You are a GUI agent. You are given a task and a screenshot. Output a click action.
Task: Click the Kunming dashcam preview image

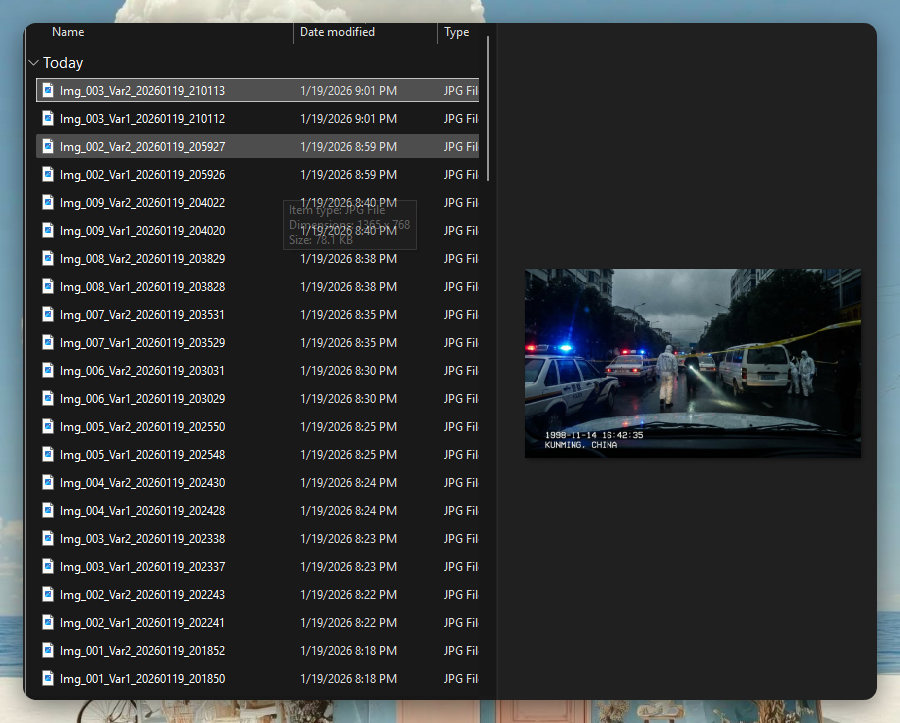[692, 363]
